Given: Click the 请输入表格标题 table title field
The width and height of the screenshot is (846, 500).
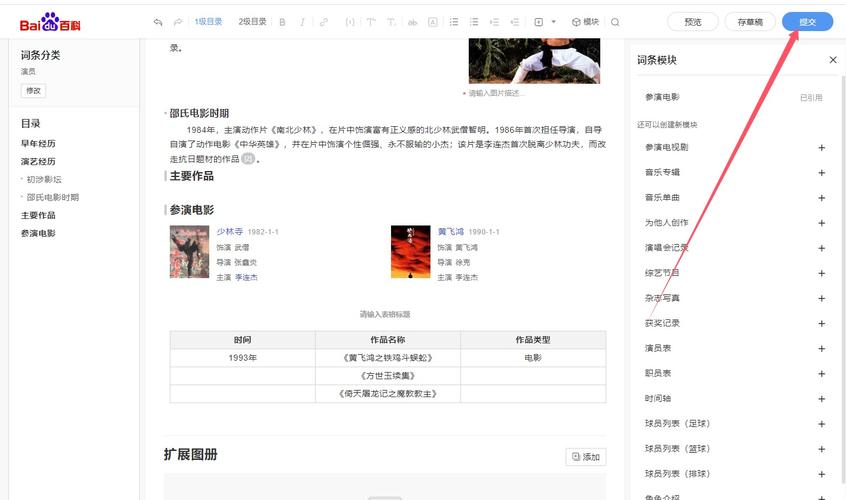Looking at the screenshot, I should tap(385, 314).
